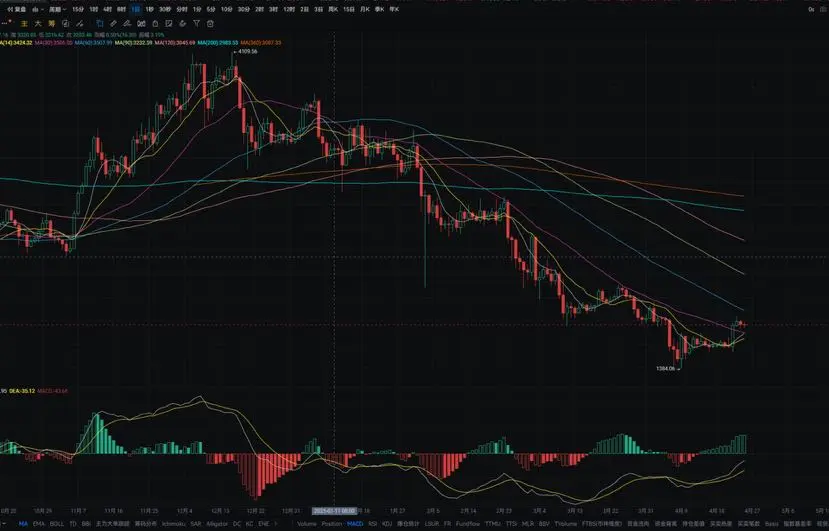Screen dimensions: 829x531
Task: Switch chart to 年K
Action: [x=394, y=10]
